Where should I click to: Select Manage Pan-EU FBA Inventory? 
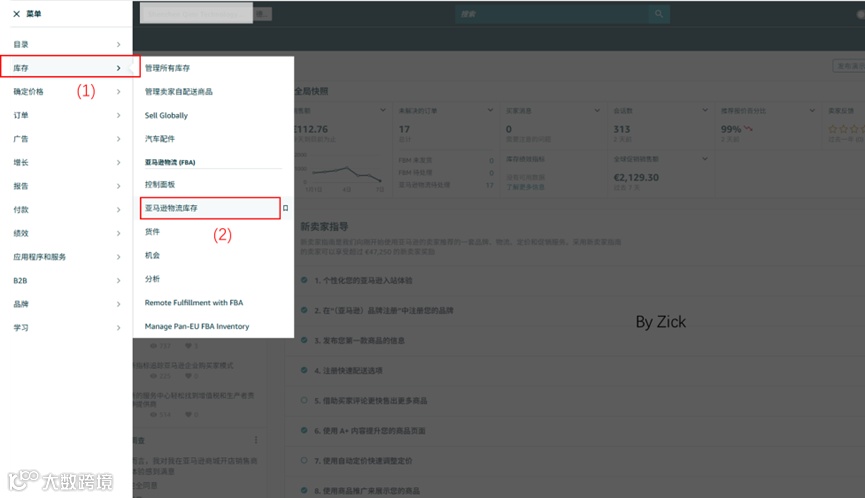(197, 326)
